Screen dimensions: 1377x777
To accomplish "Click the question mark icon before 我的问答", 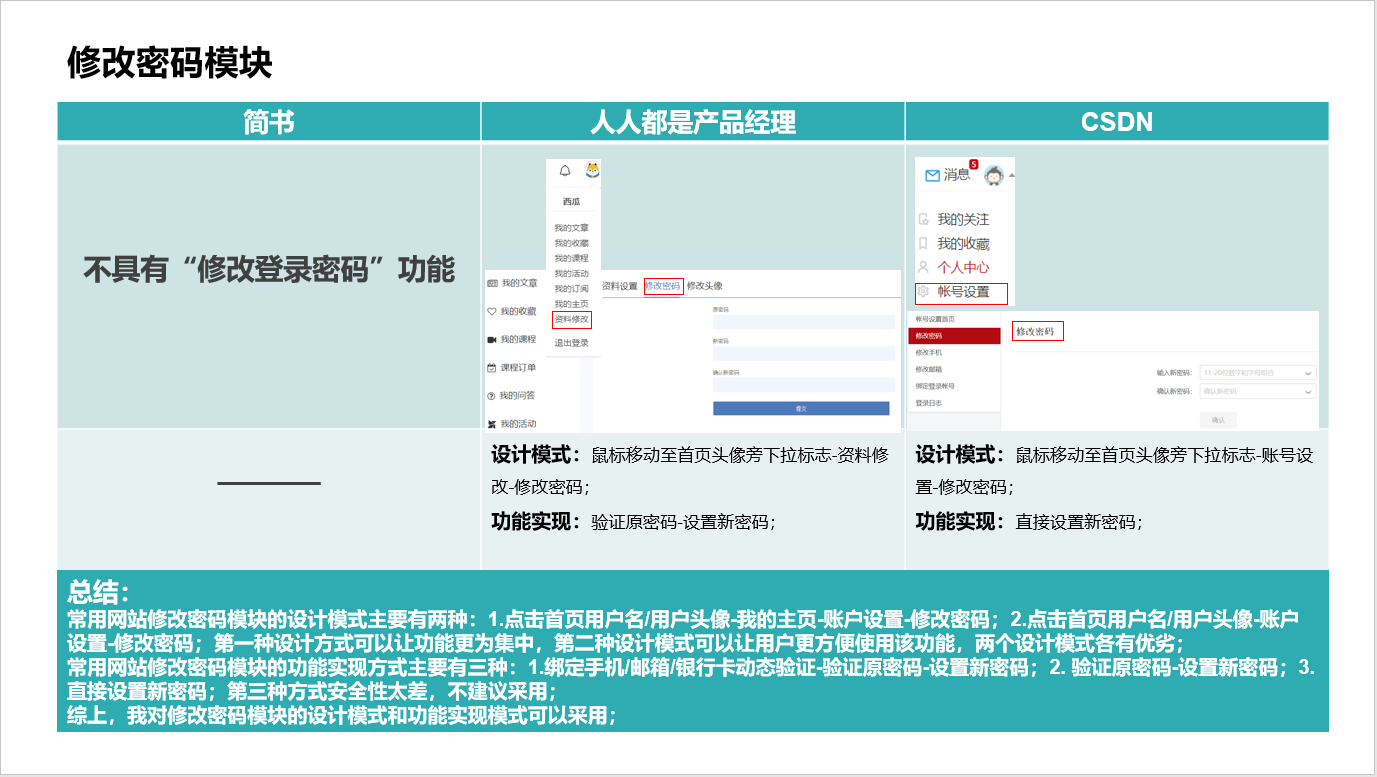I will 492,396.
